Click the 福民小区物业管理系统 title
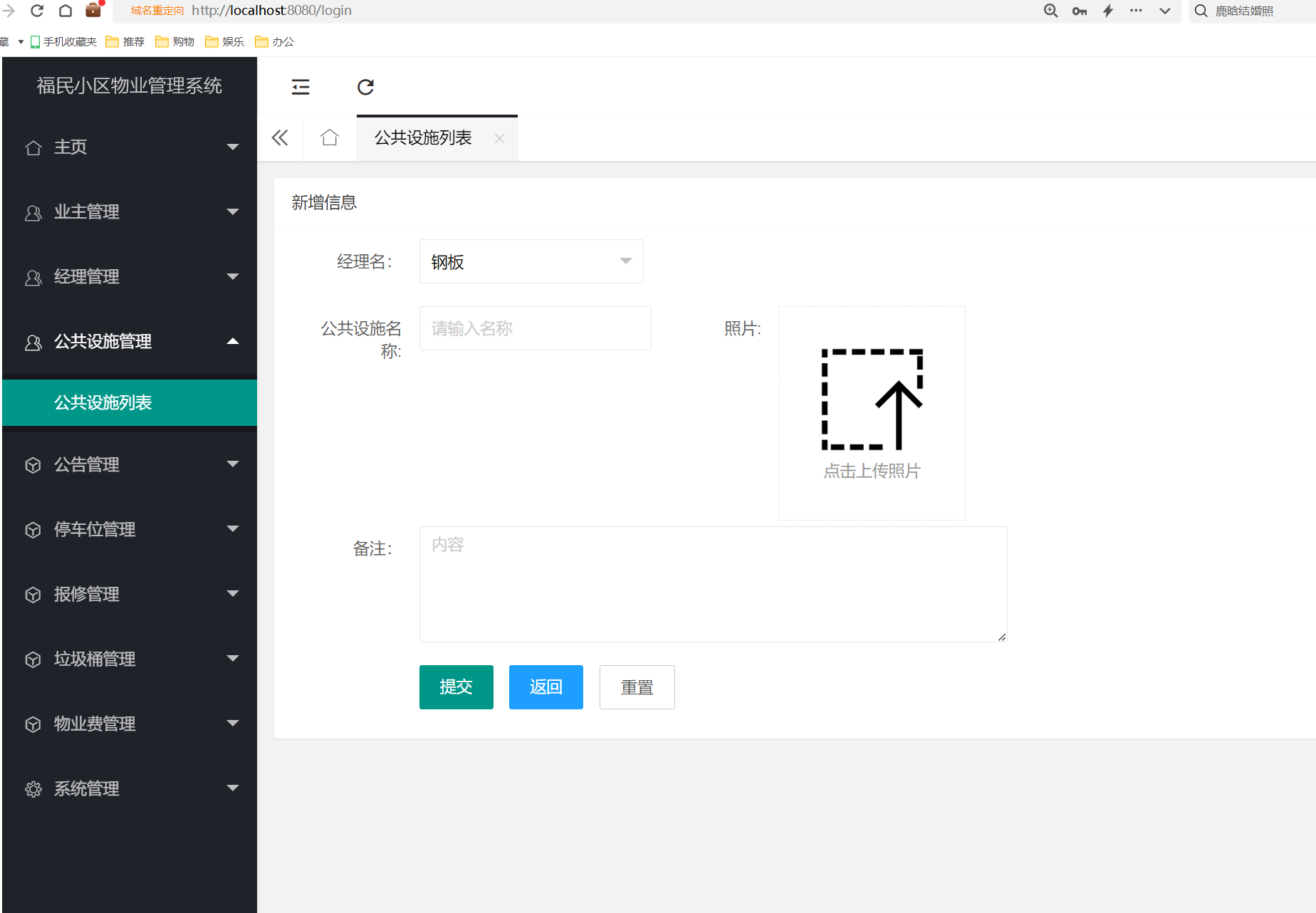 tap(130, 85)
